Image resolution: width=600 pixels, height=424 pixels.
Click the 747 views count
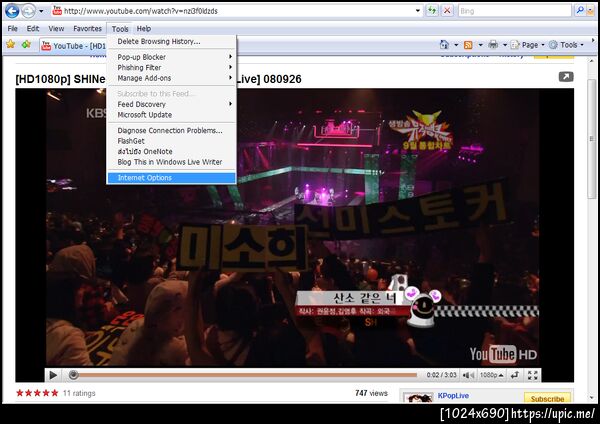[x=371, y=393]
